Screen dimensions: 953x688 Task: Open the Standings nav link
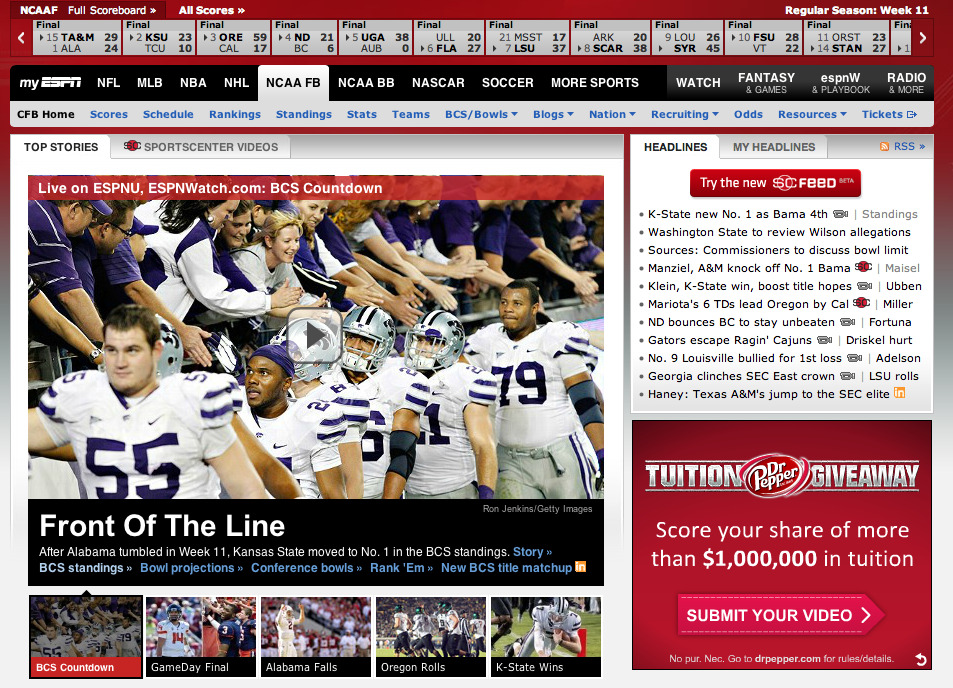click(x=304, y=114)
